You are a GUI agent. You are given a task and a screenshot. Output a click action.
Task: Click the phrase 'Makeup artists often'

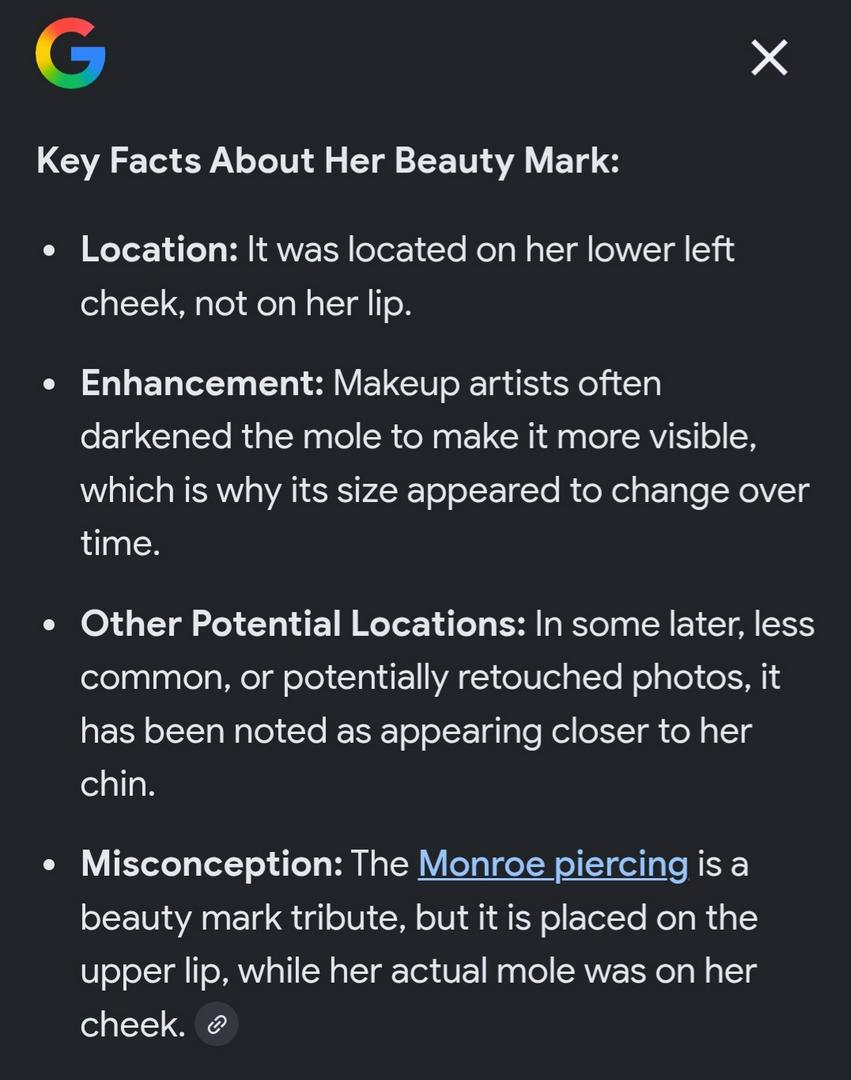click(497, 383)
